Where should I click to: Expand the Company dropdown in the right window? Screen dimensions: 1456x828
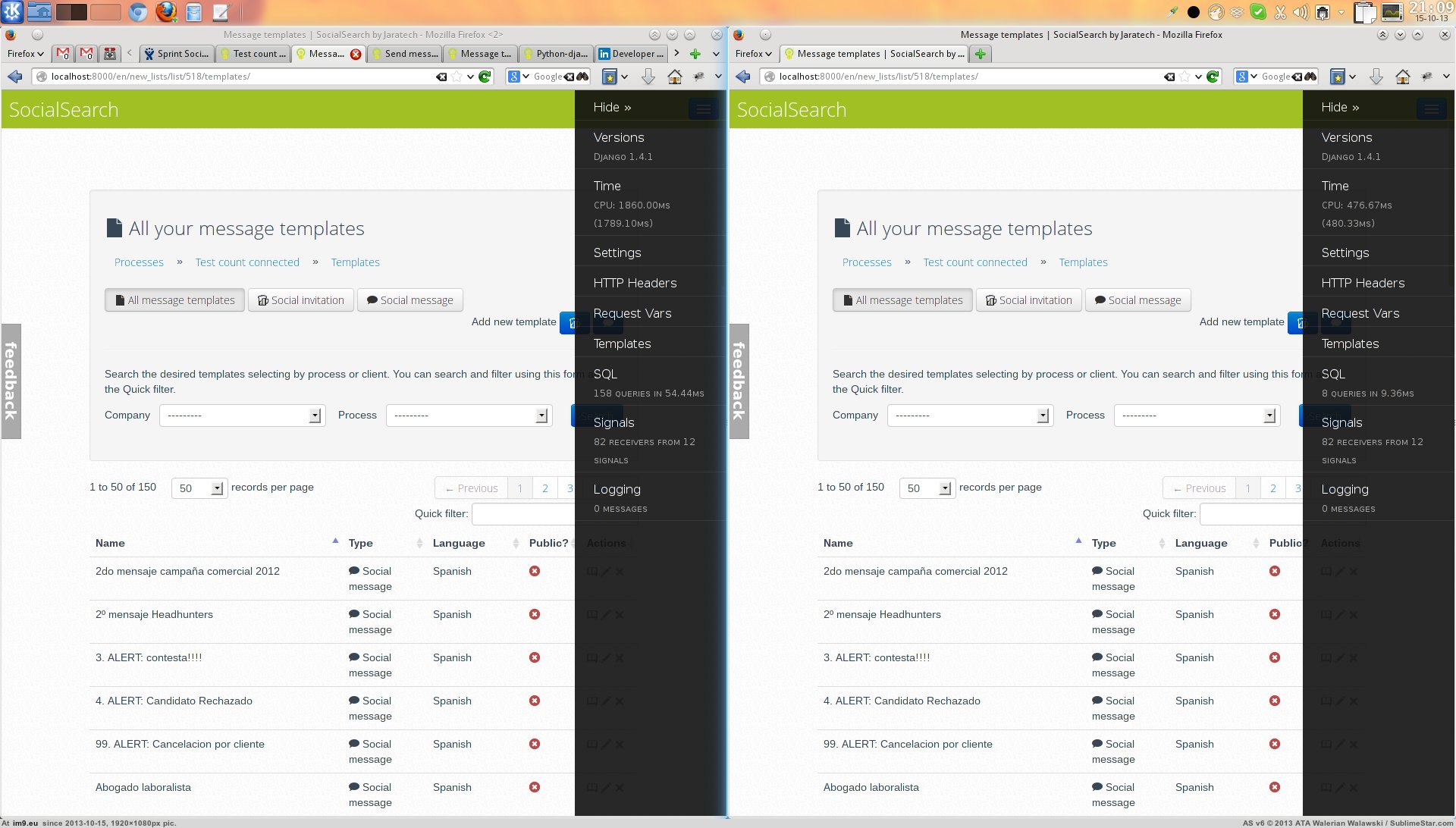coord(970,416)
